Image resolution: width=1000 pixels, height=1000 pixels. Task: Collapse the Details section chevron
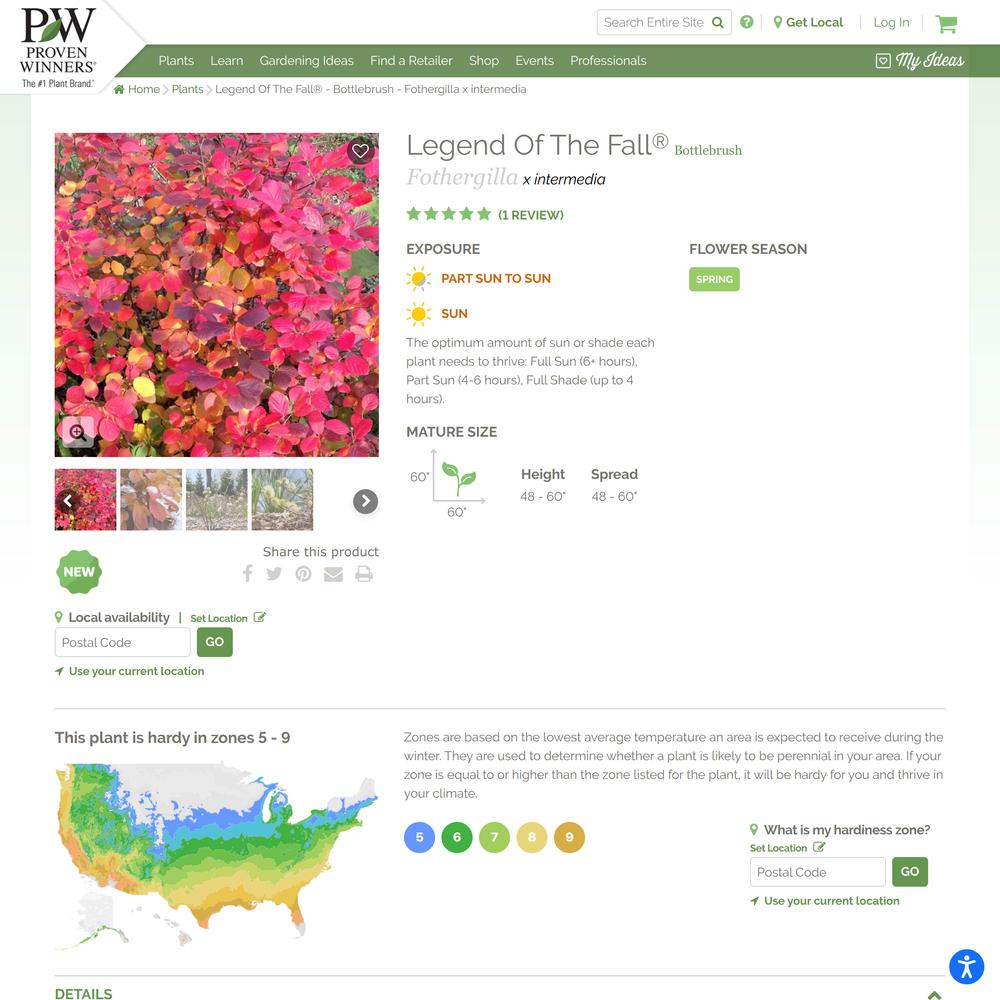[x=934, y=994]
